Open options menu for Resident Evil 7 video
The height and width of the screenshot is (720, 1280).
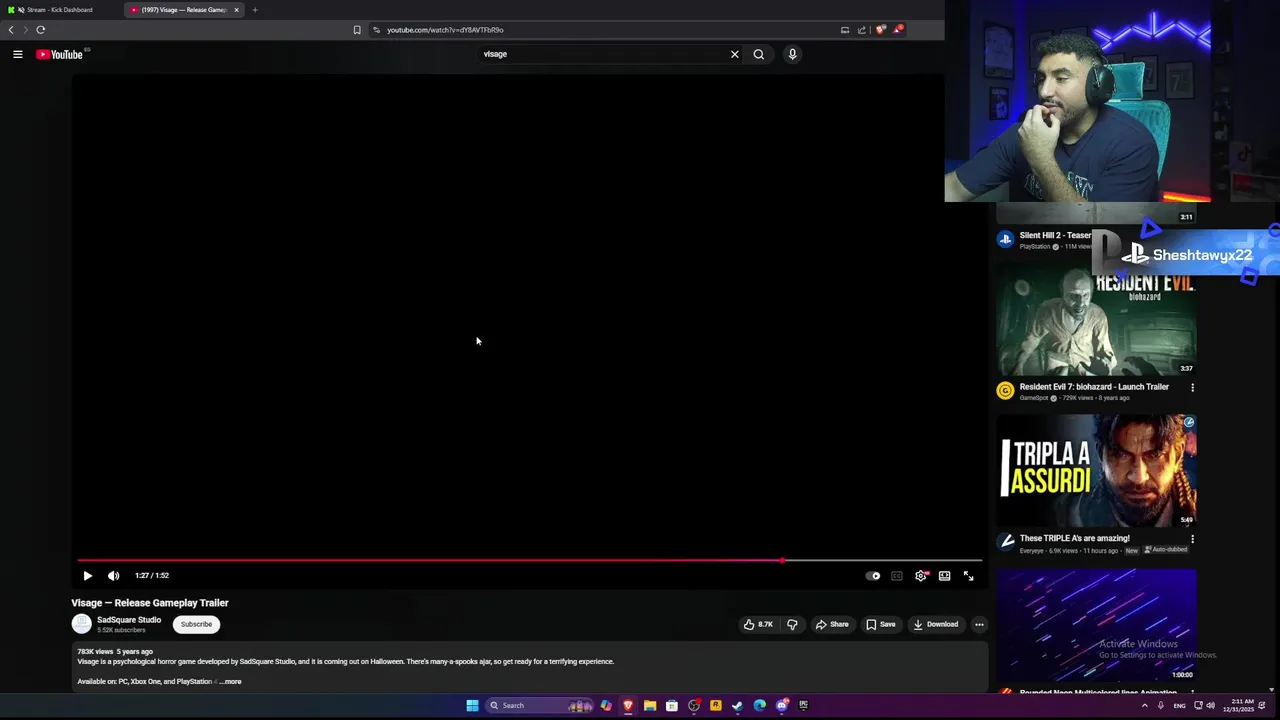[x=1192, y=387]
